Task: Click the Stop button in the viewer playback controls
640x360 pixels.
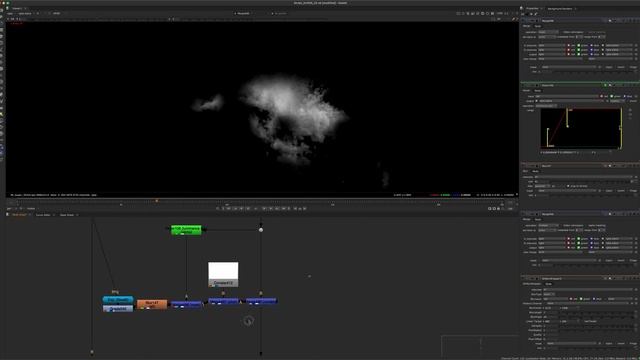Action: [256, 209]
